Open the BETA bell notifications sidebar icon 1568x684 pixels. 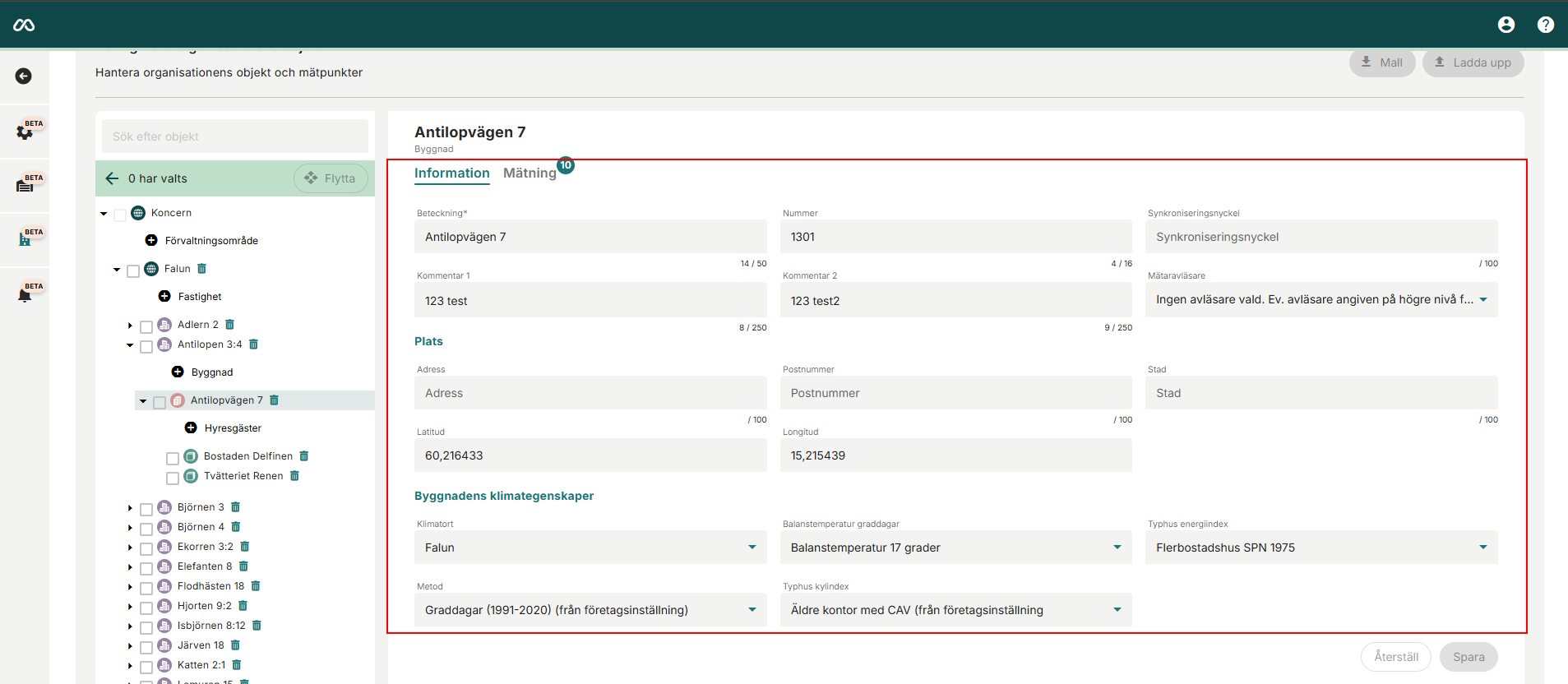[25, 294]
